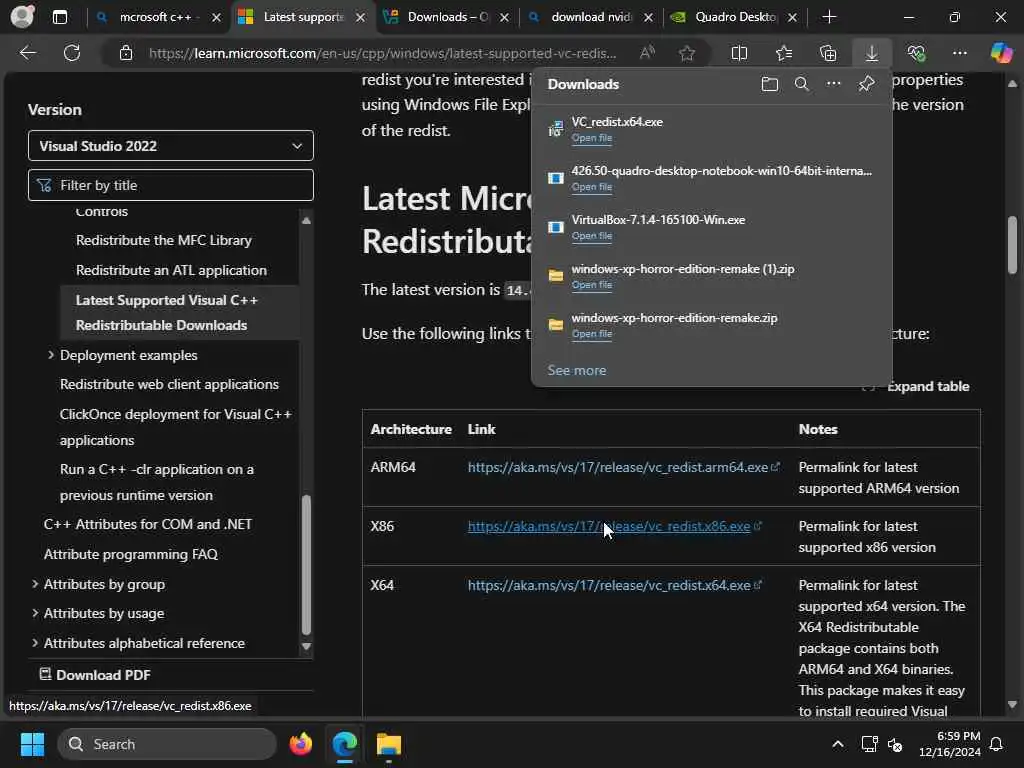Open Redistribute web client applications
Image resolution: width=1024 pixels, height=768 pixels.
169,384
